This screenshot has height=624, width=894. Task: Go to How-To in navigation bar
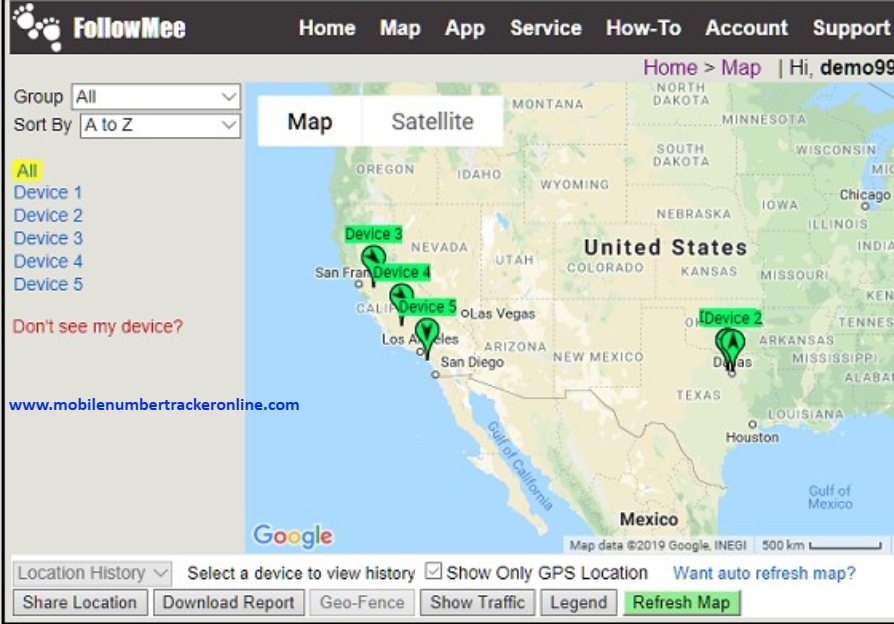click(x=643, y=28)
